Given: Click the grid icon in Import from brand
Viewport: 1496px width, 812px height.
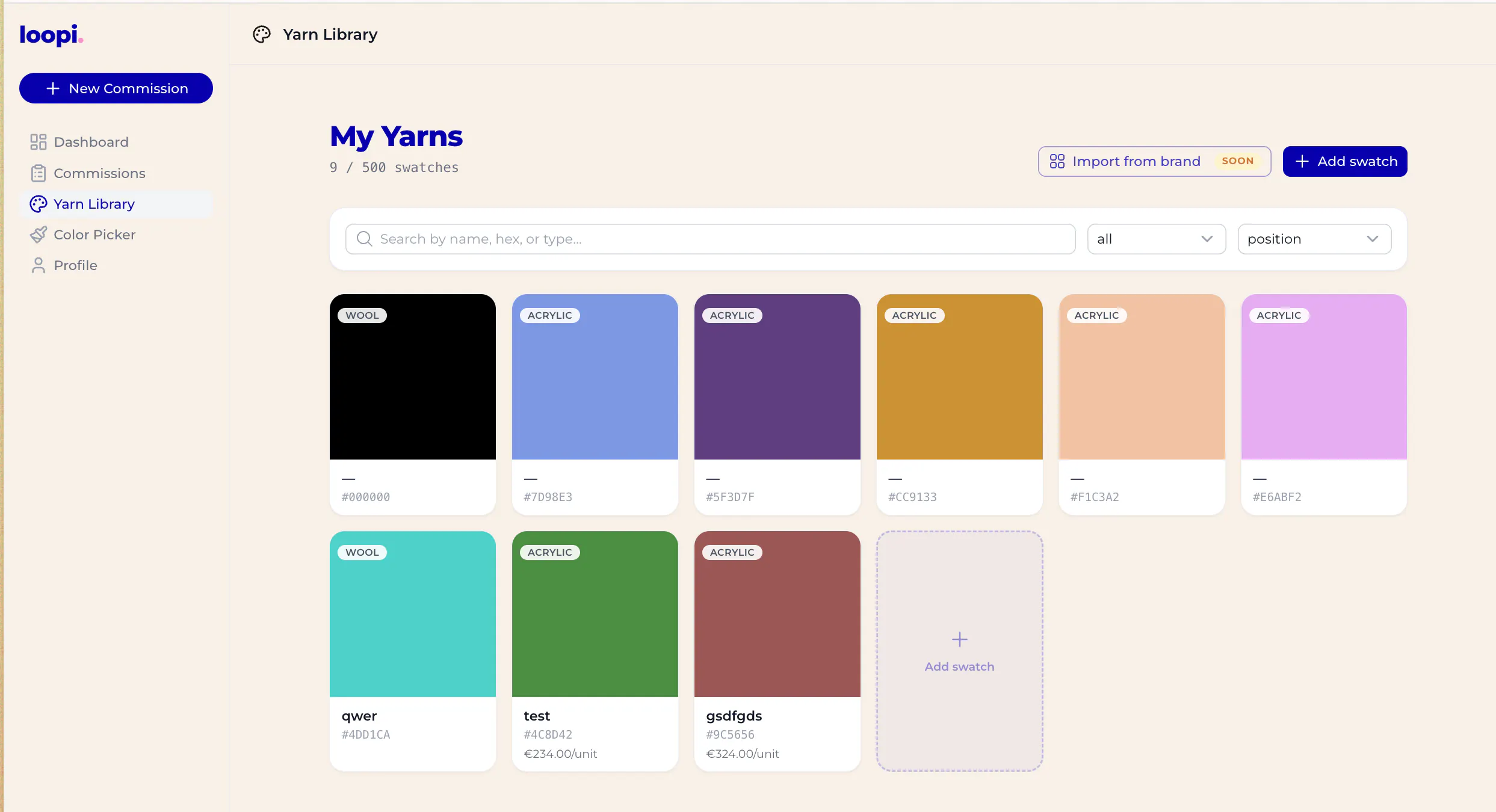Looking at the screenshot, I should (x=1057, y=161).
